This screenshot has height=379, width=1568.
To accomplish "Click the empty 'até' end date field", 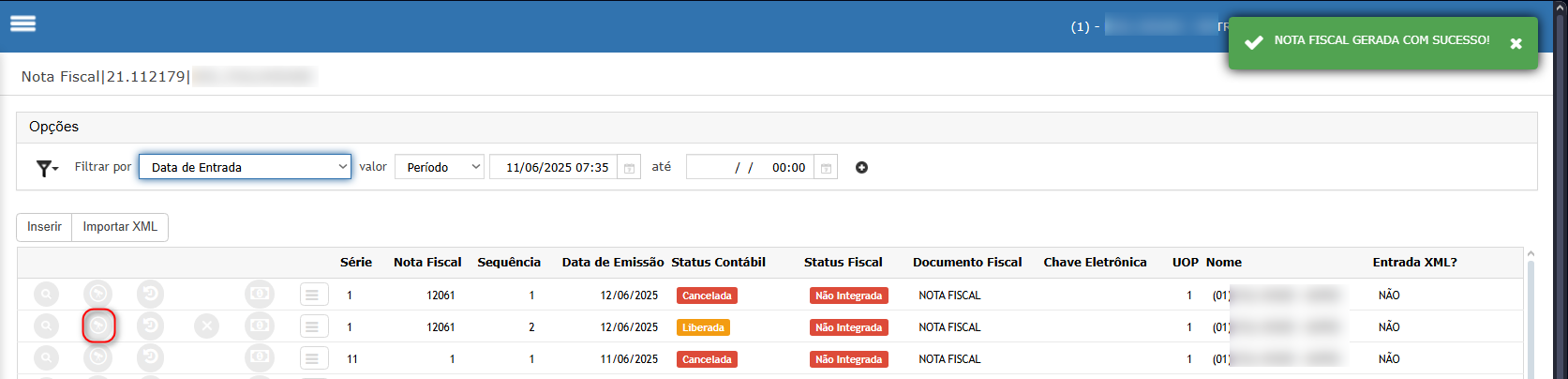I will pyautogui.click(x=750, y=167).
